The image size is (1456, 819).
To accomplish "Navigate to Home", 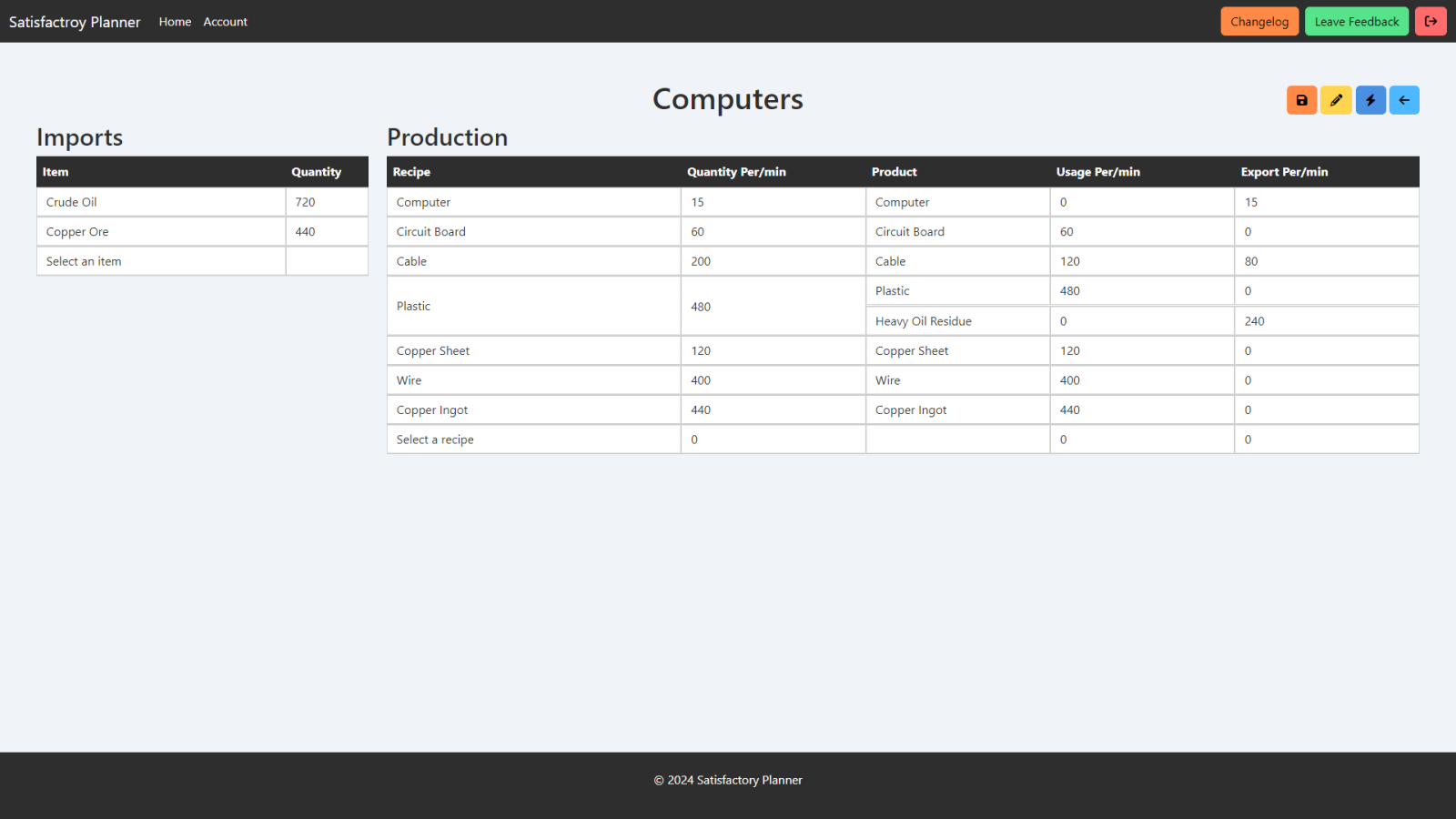I will click(175, 22).
